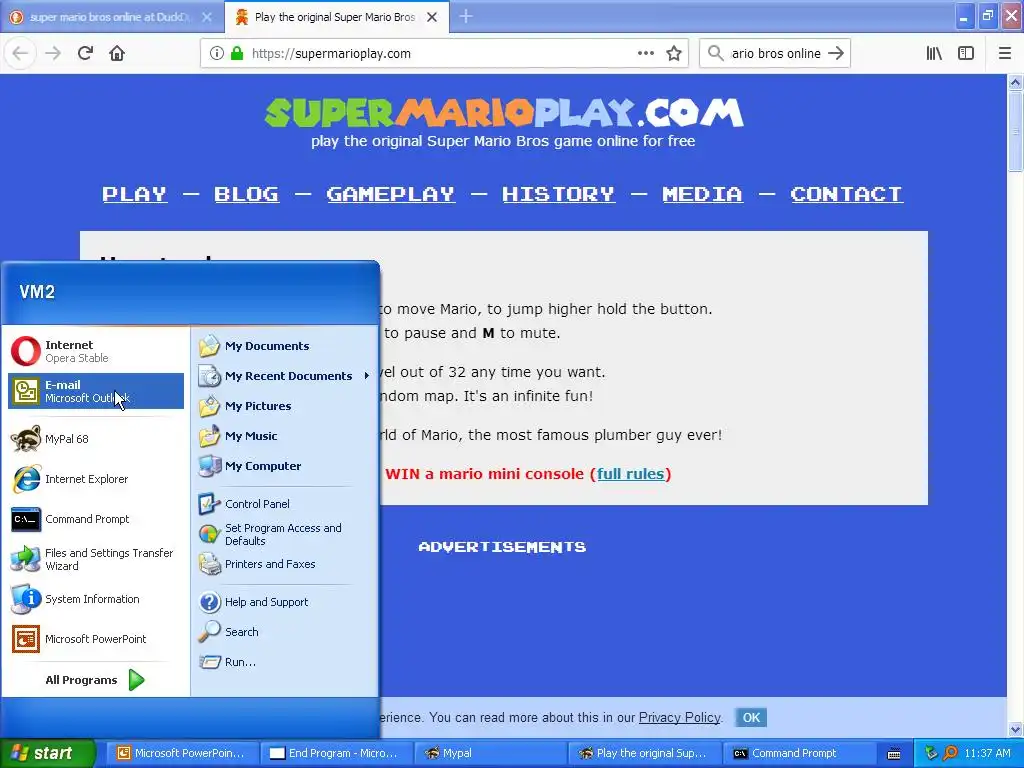Accept cookie notice with OK button
The width and height of the screenshot is (1024, 768).
[751, 717]
